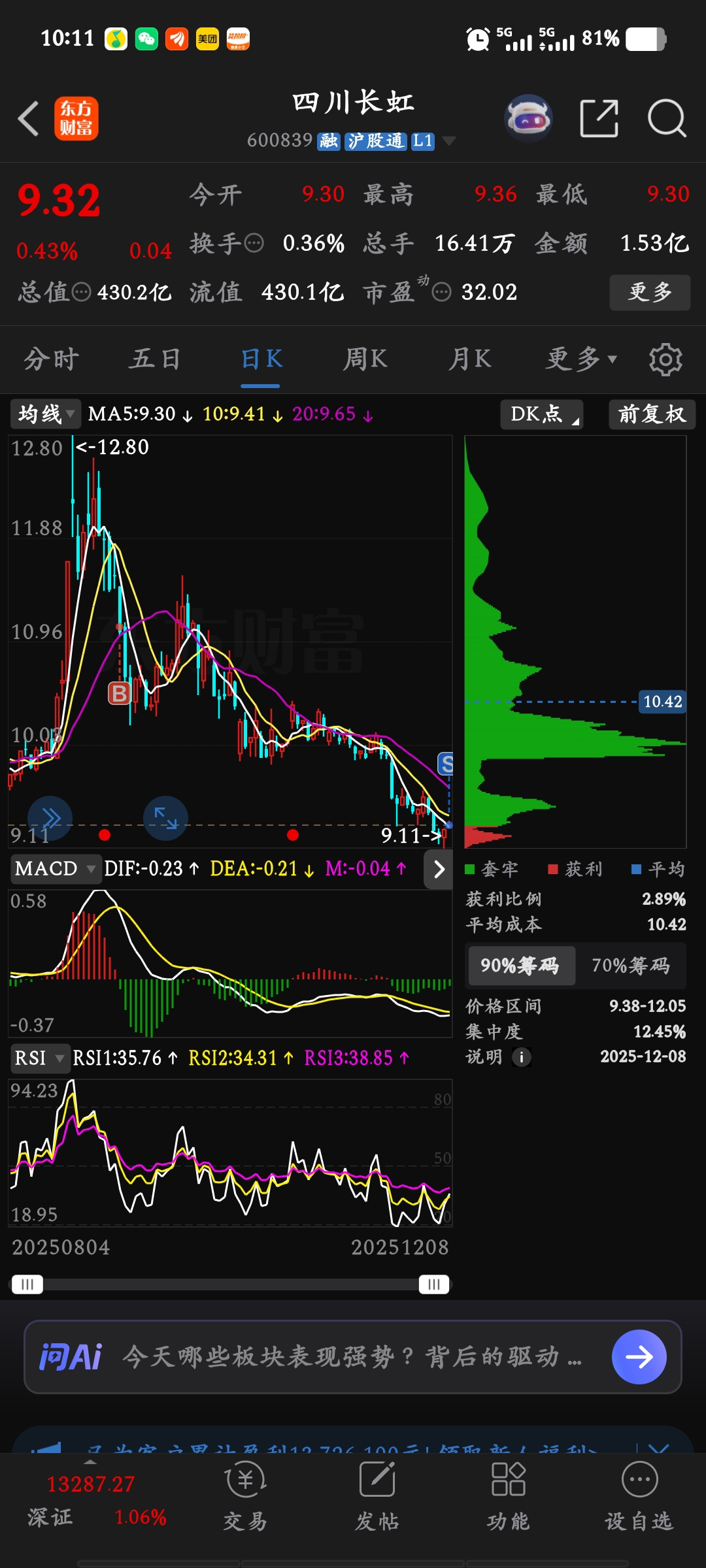Tap the 换手 info smiley icon
The width and height of the screenshot is (706, 1568).
click(x=254, y=244)
